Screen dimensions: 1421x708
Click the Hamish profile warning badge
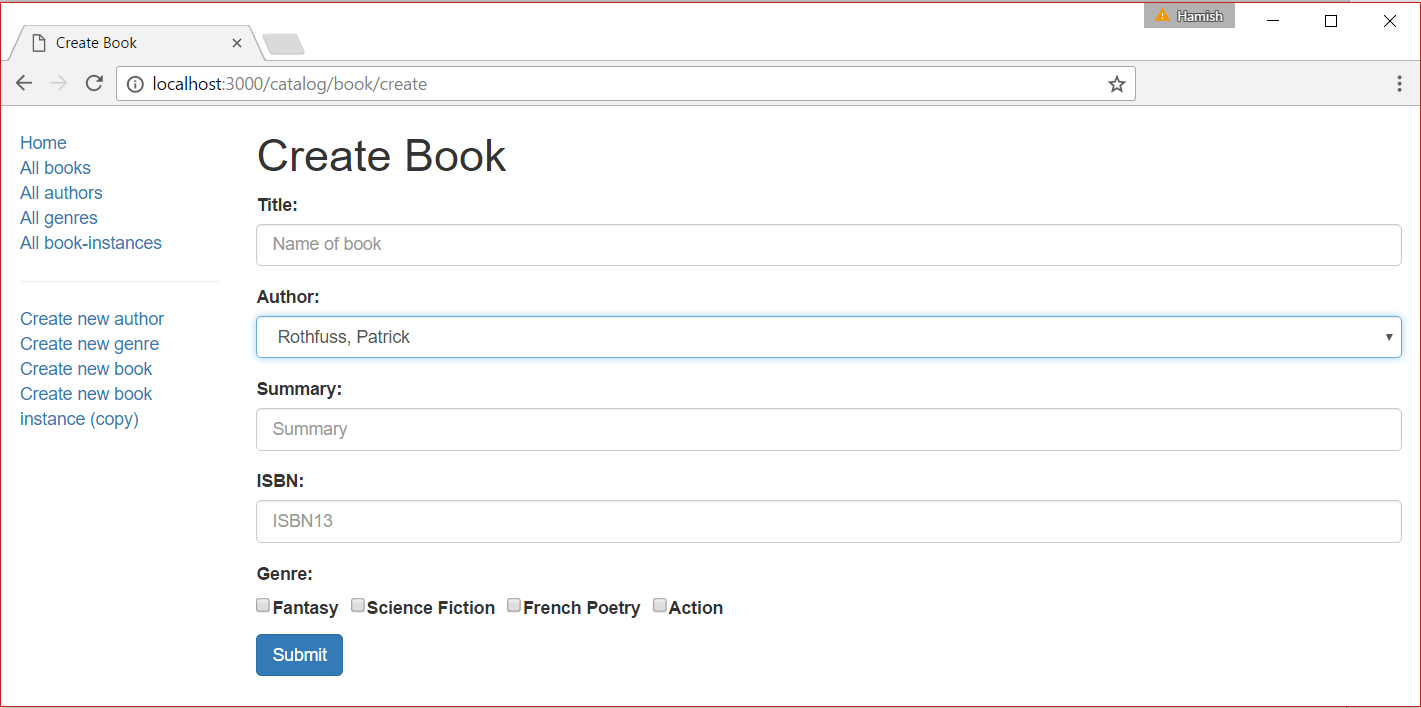point(1189,15)
